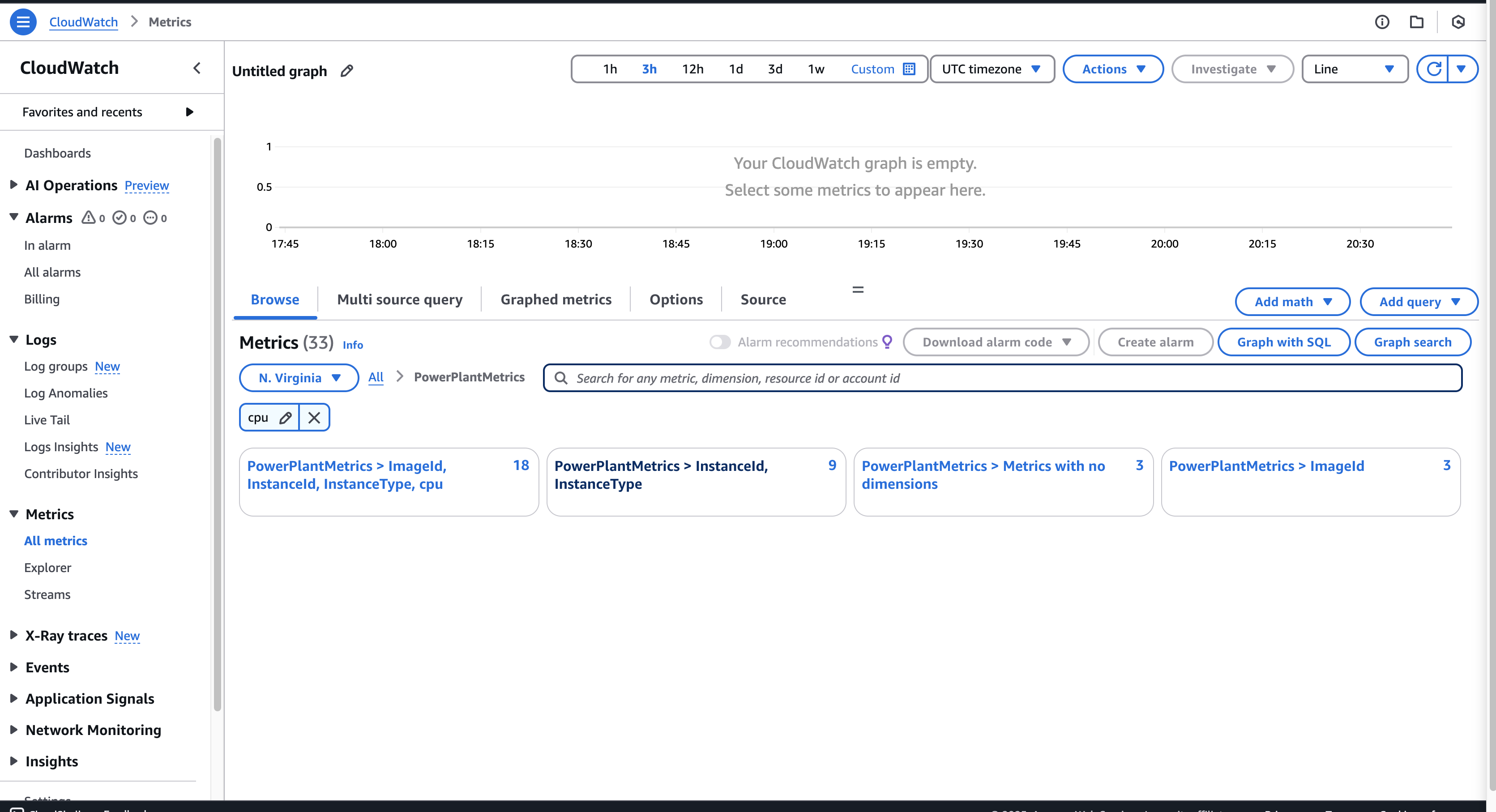Click the search magnifier icon
This screenshot has height=812, width=1496.
click(x=561, y=378)
